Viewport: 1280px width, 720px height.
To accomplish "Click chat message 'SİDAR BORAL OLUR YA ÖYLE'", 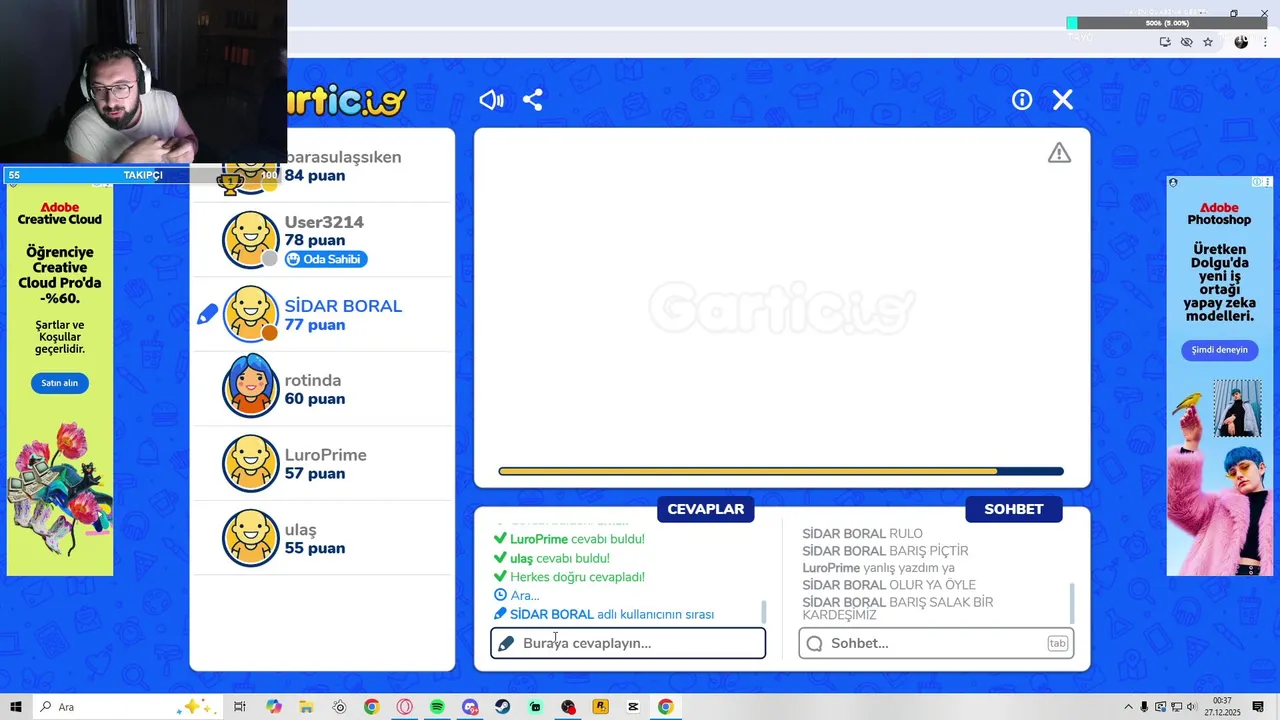I will pyautogui.click(x=889, y=585).
